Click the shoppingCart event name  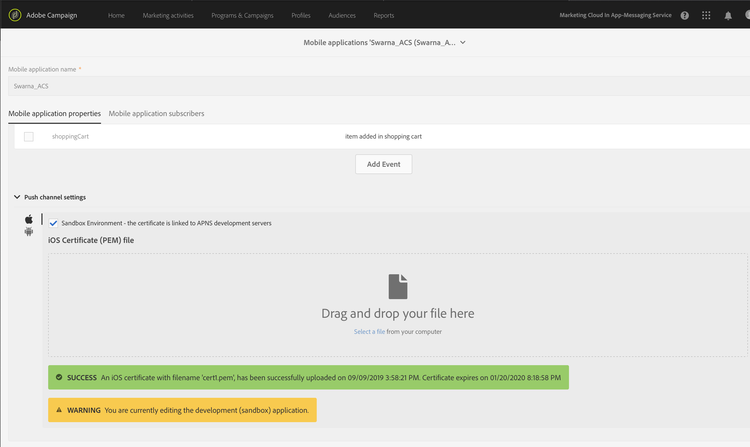coord(70,137)
